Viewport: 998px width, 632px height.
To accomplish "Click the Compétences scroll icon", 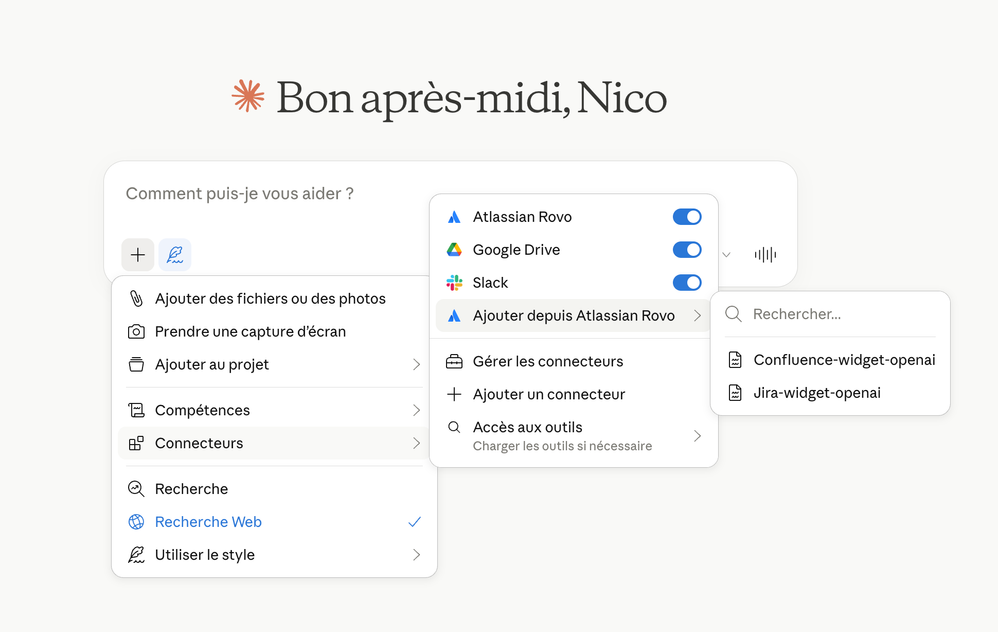I will point(136,410).
